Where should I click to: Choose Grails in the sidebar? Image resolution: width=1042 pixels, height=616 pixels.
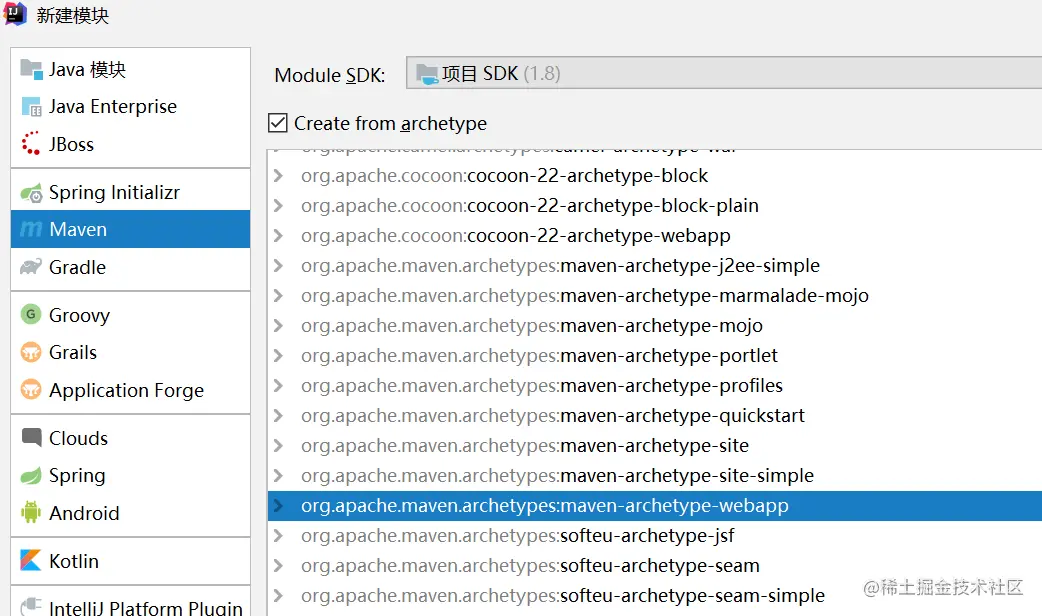130,352
